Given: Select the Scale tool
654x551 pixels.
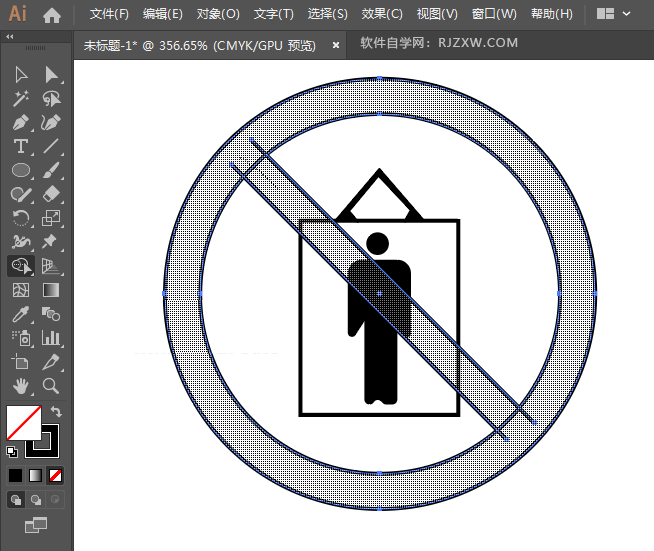Looking at the screenshot, I should [51, 218].
